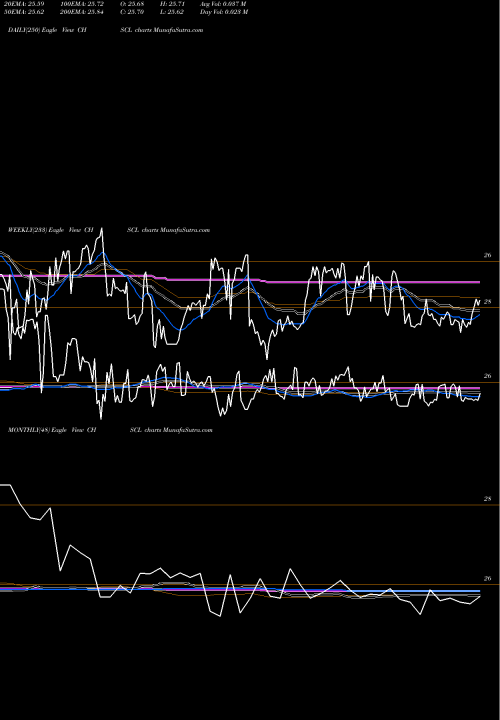Select the 'Day Vol' reading
The image size is (500, 720).
(224, 12)
